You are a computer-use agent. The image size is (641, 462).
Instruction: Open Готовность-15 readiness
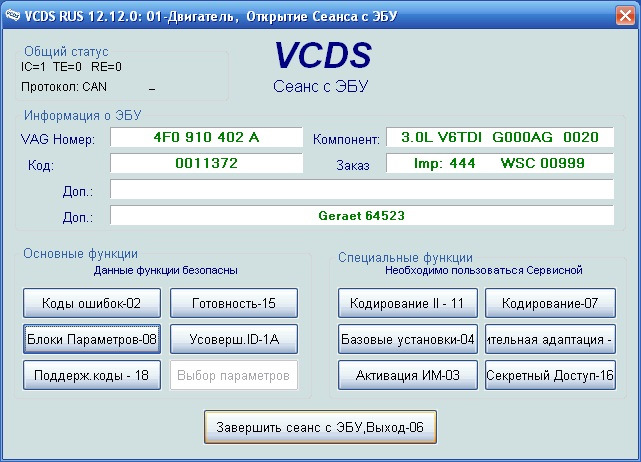click(x=234, y=303)
